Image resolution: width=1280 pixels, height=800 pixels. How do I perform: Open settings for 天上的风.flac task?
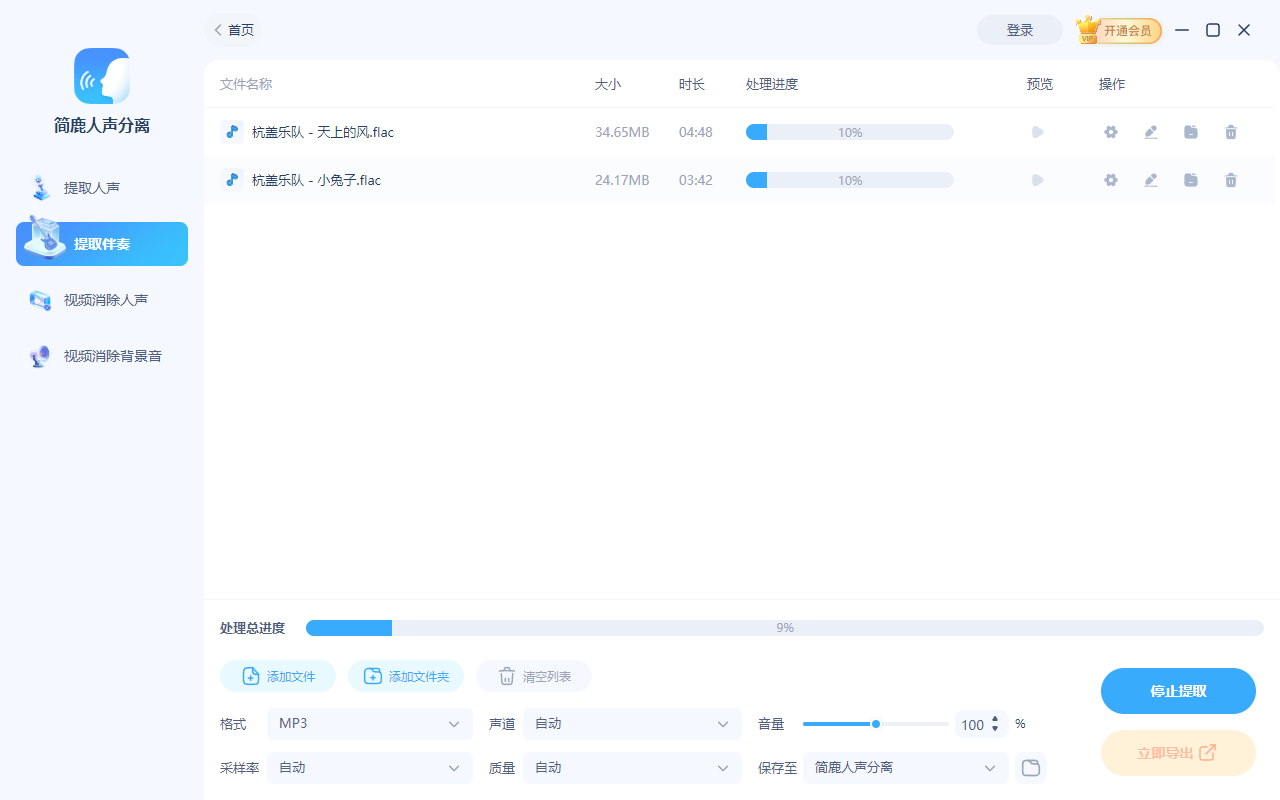pyautogui.click(x=1110, y=131)
